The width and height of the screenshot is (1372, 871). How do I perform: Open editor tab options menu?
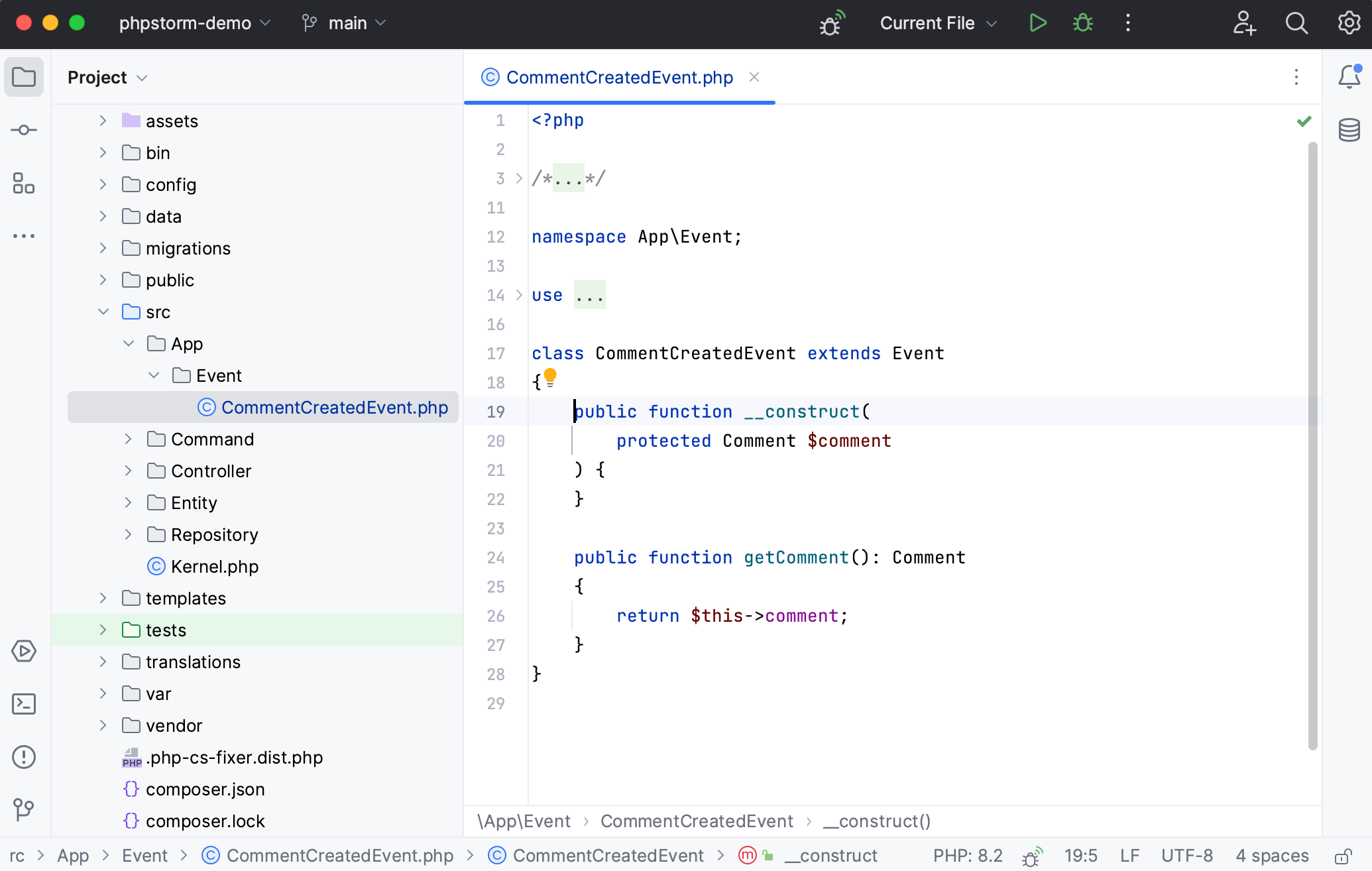[1296, 78]
